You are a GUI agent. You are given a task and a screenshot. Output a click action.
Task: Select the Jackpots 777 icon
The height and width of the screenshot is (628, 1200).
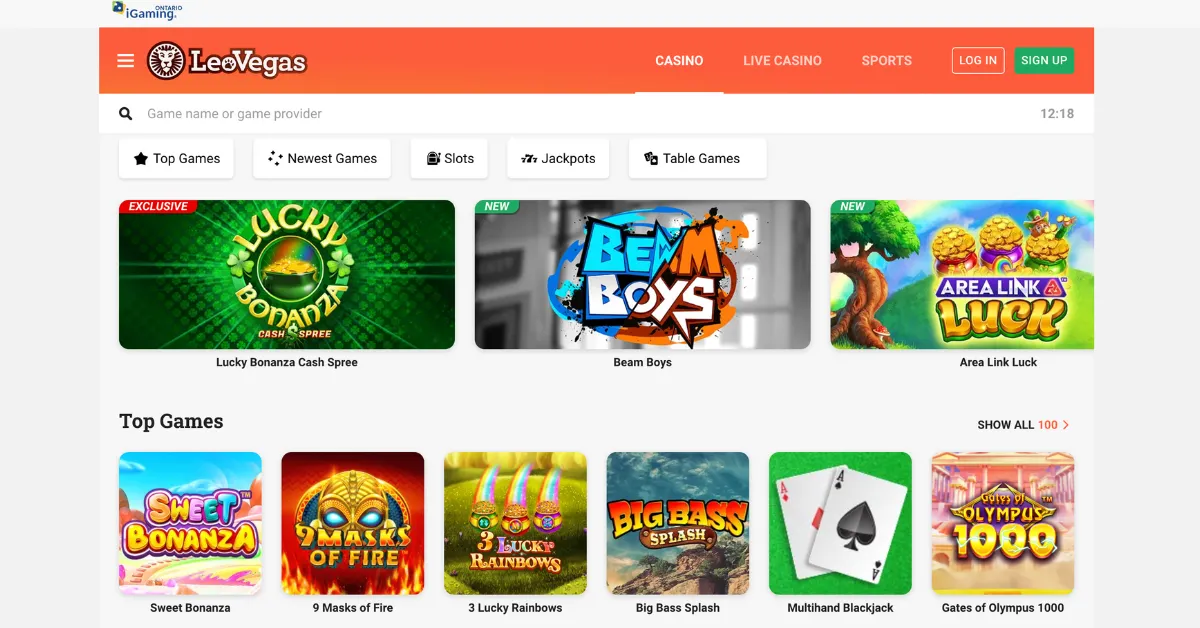coord(529,158)
